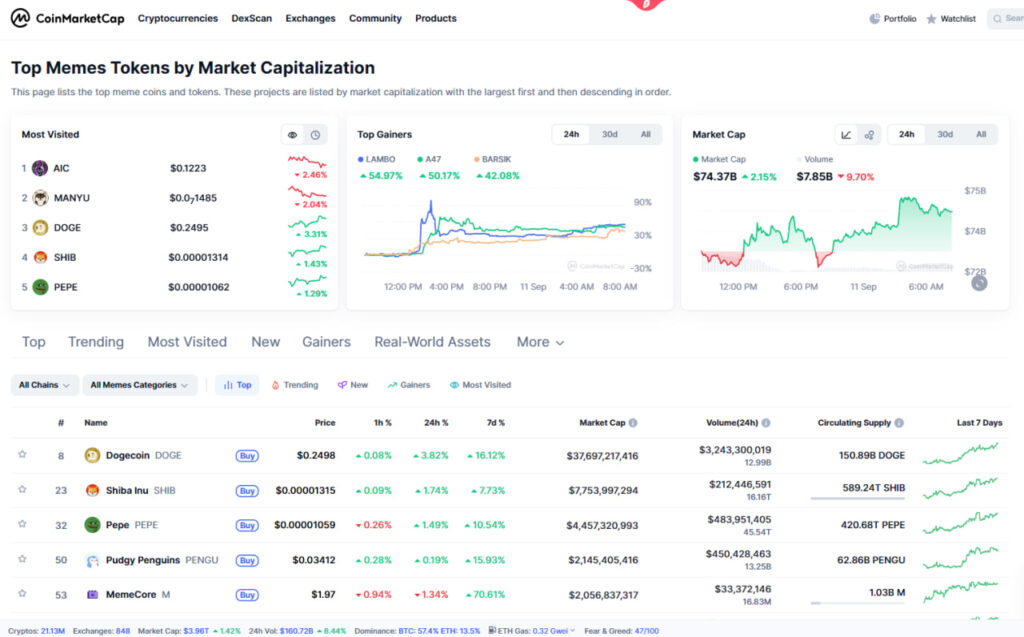Click Volume(24h) info icon
Image resolution: width=1024 pixels, height=637 pixels.
pos(766,423)
